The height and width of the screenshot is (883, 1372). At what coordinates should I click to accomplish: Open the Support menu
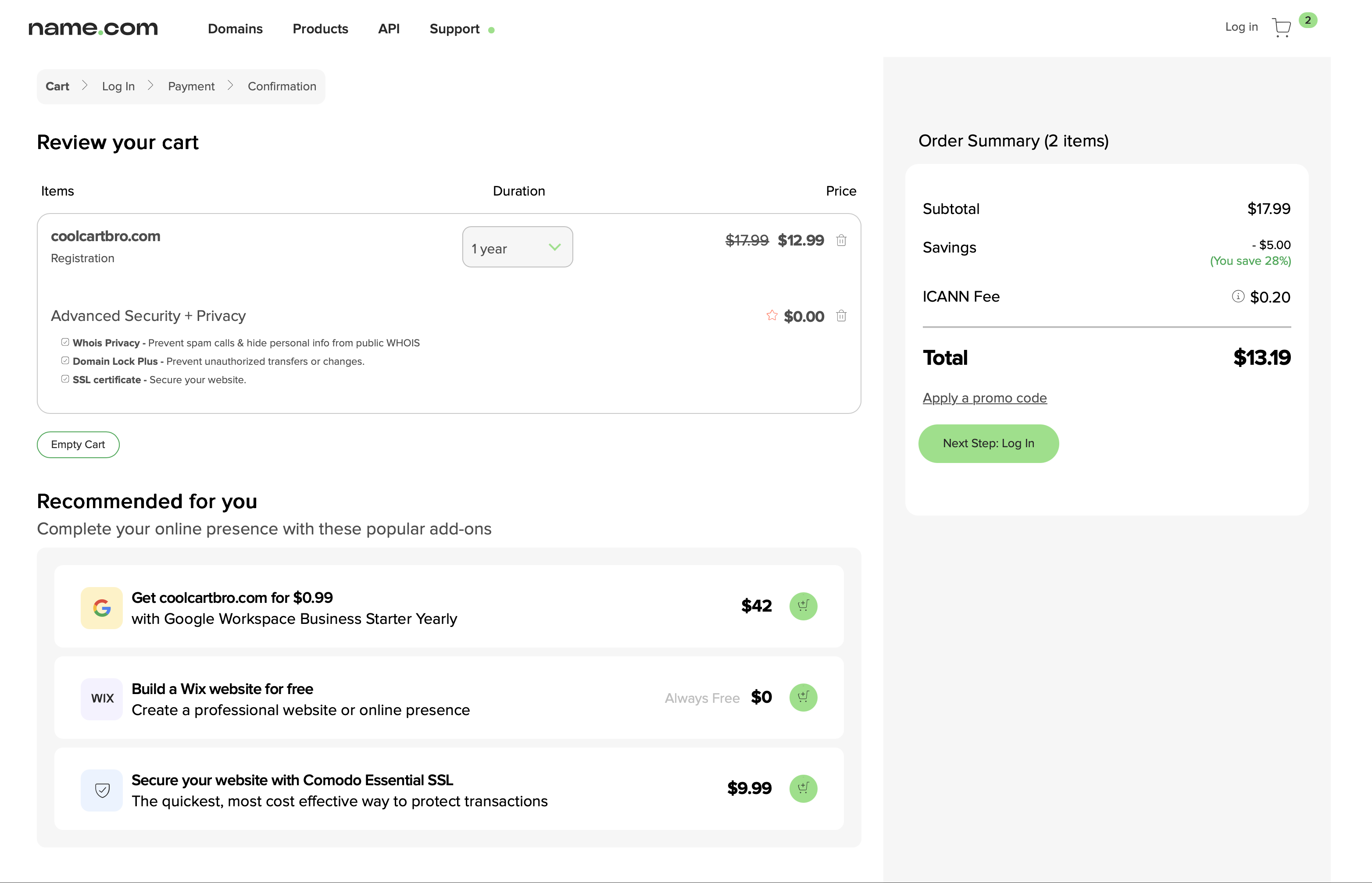click(454, 28)
